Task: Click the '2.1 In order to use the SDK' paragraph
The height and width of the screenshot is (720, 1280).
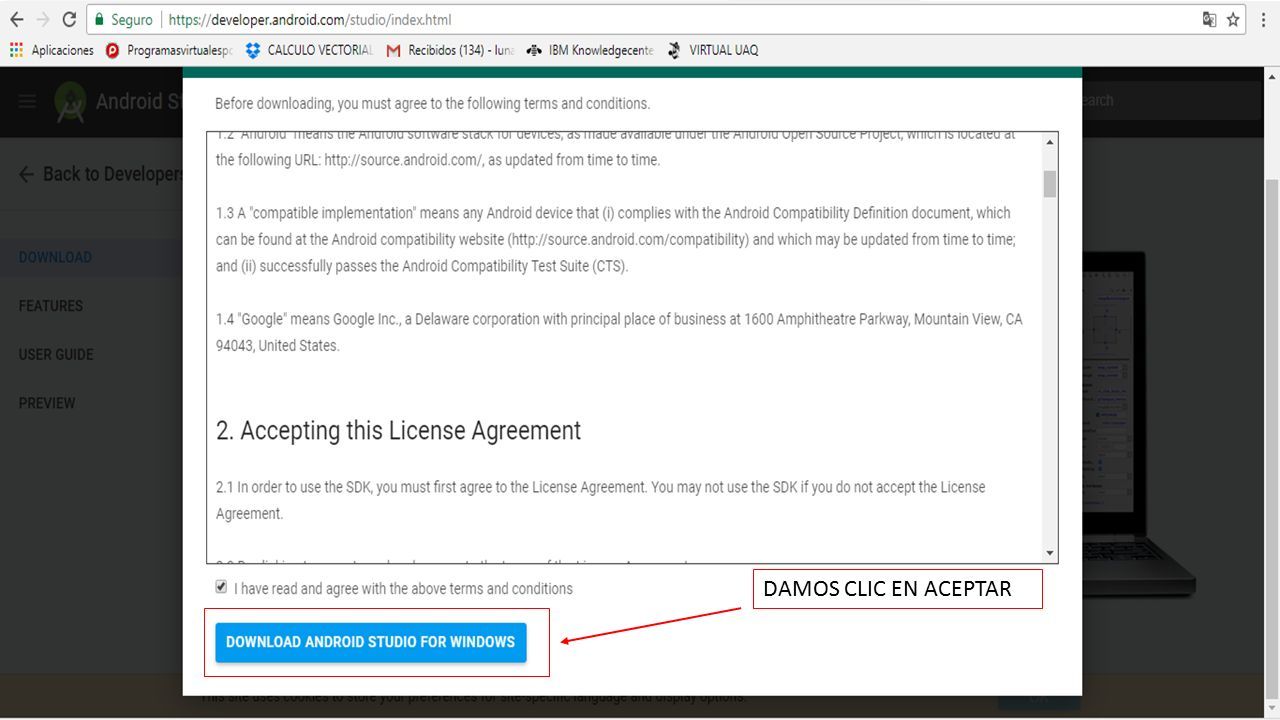Action: point(600,500)
